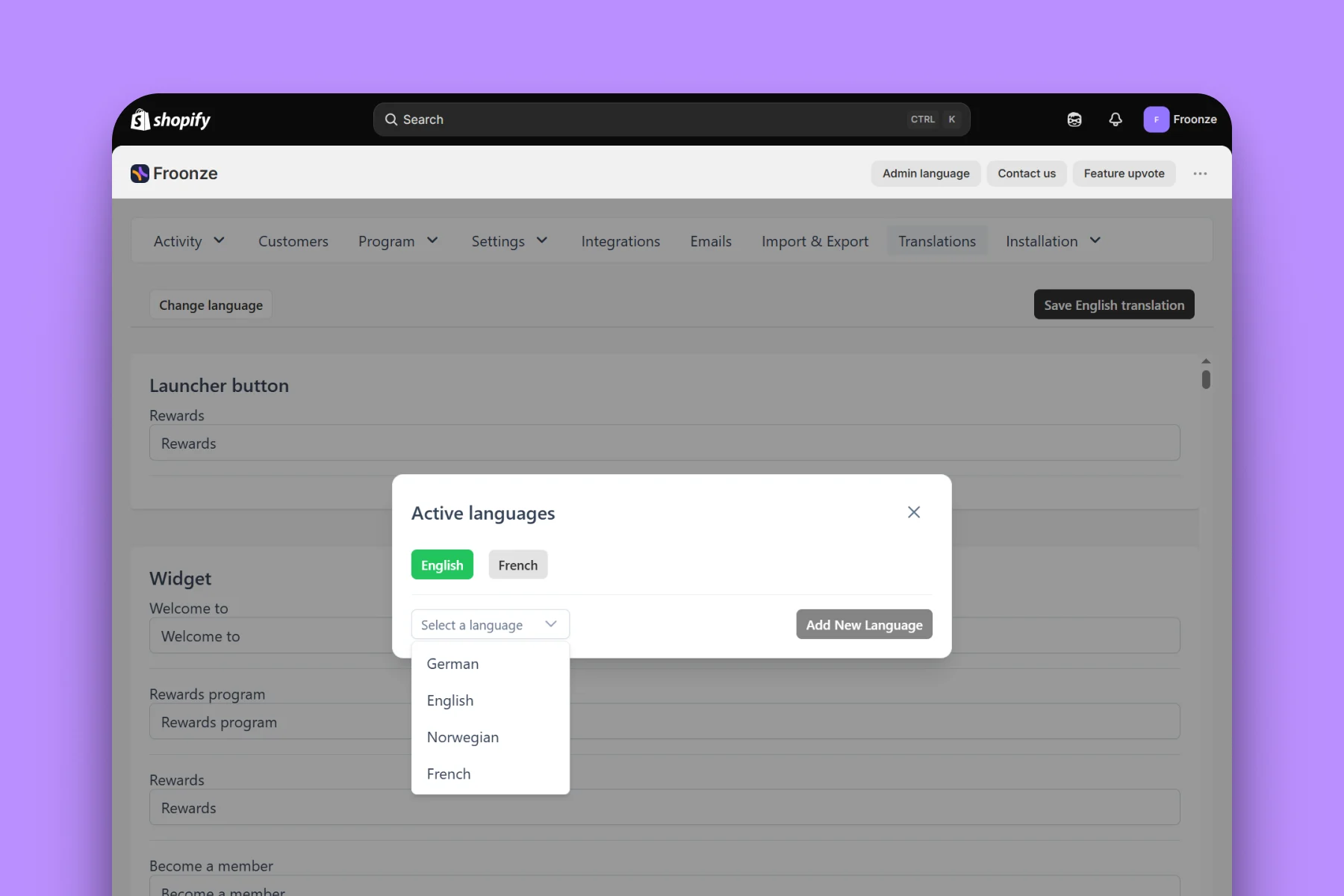Choose German from the language list

(x=491, y=664)
